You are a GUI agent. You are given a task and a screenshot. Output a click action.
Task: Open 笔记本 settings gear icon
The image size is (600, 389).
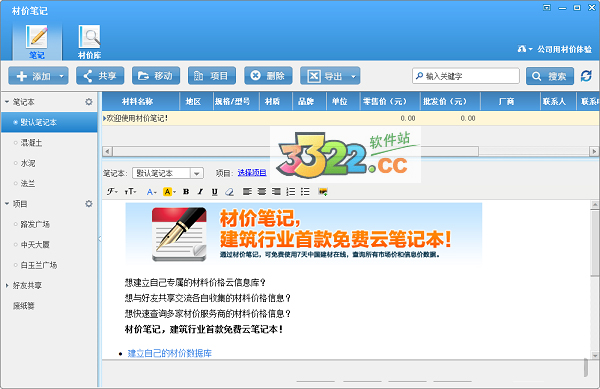tap(89, 102)
